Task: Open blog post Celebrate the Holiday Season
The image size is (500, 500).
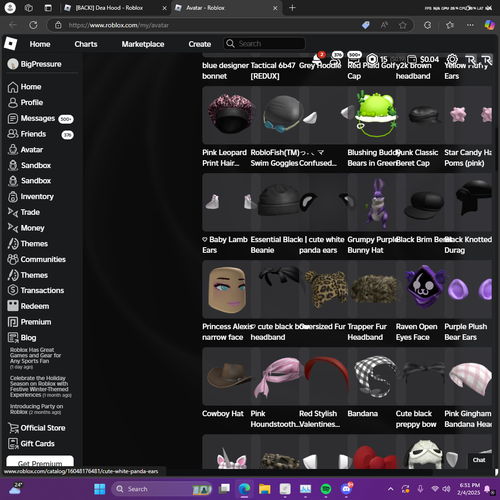Action: [40, 387]
